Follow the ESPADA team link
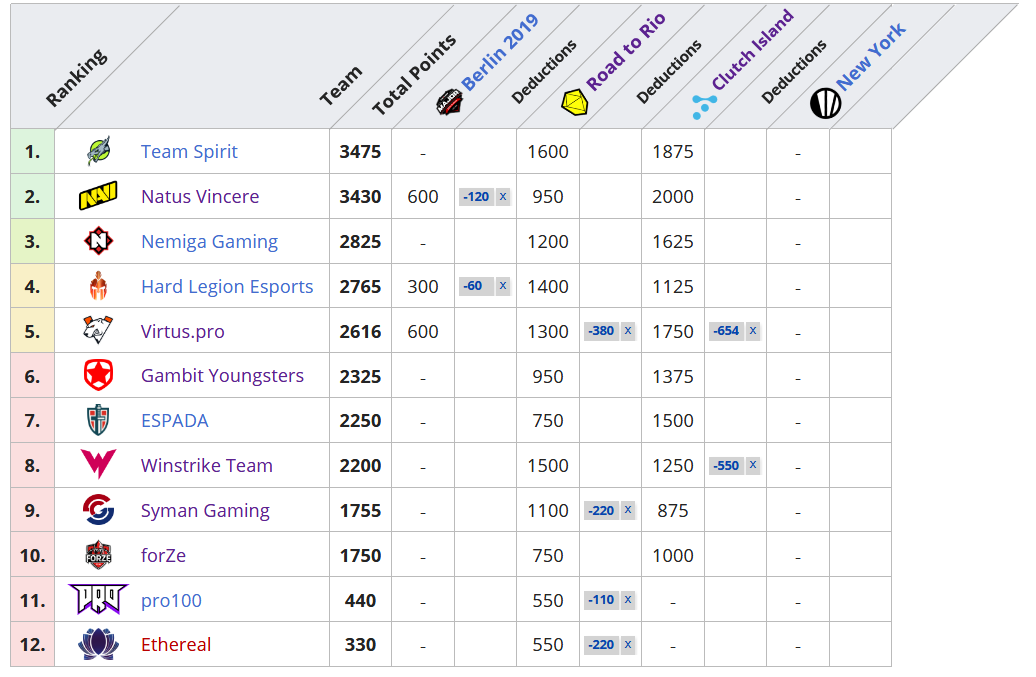The width and height of the screenshot is (1036, 677). tap(174, 421)
